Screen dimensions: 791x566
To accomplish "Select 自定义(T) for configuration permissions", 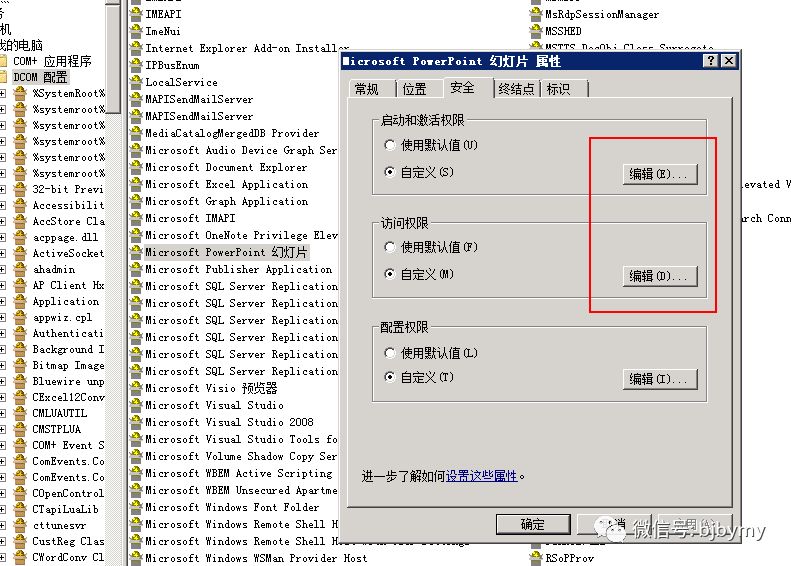I will tap(389, 377).
